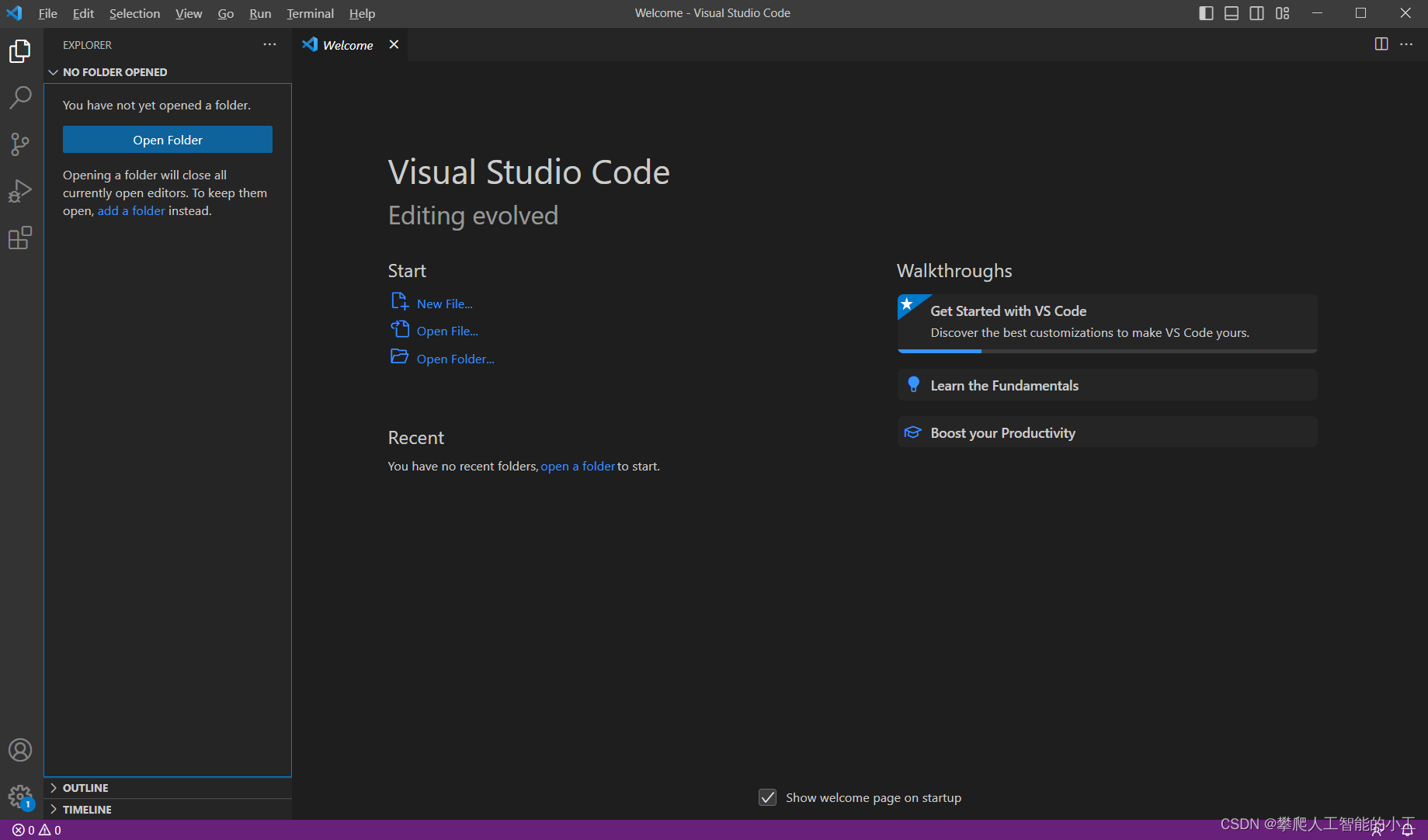Click the New File icon
The height and width of the screenshot is (840, 1428).
(x=399, y=301)
